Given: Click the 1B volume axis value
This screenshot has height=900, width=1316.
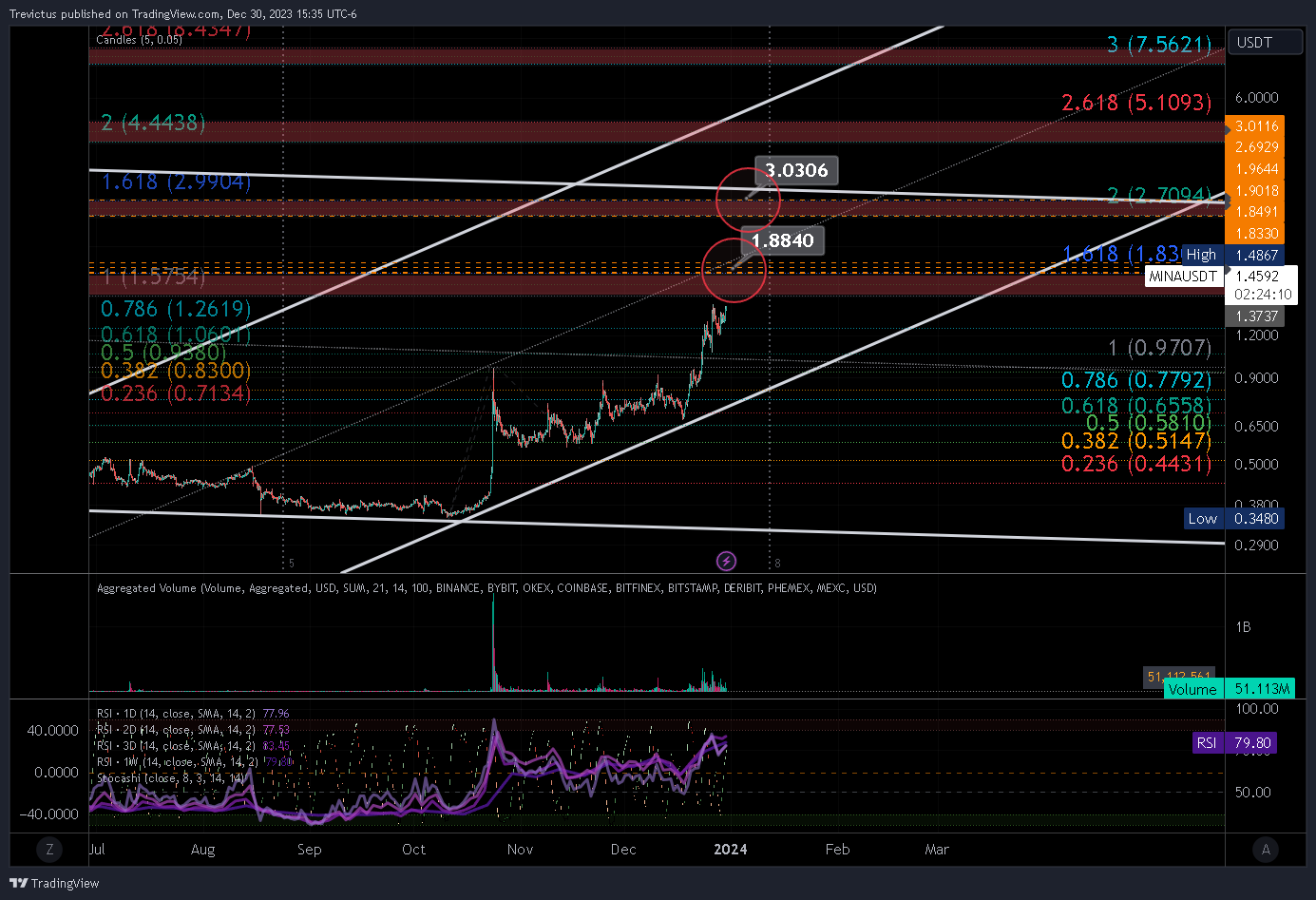Looking at the screenshot, I should point(1243,627).
